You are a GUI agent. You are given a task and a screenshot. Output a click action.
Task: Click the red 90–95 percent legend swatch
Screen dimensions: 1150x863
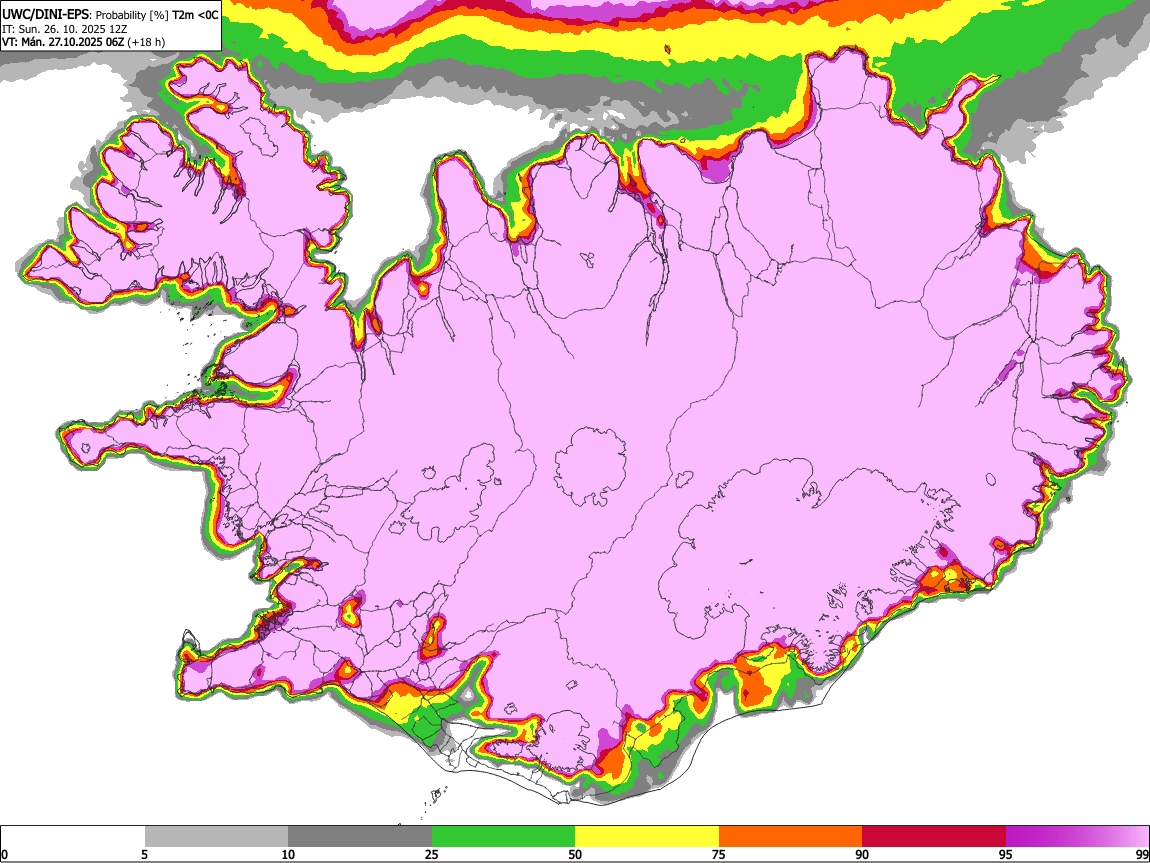pyautogui.click(x=934, y=837)
